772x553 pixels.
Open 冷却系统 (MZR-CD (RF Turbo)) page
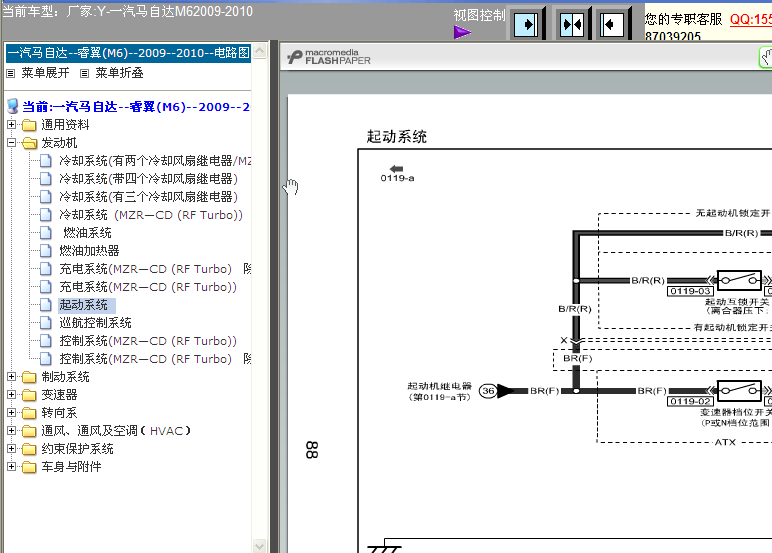tap(151, 215)
